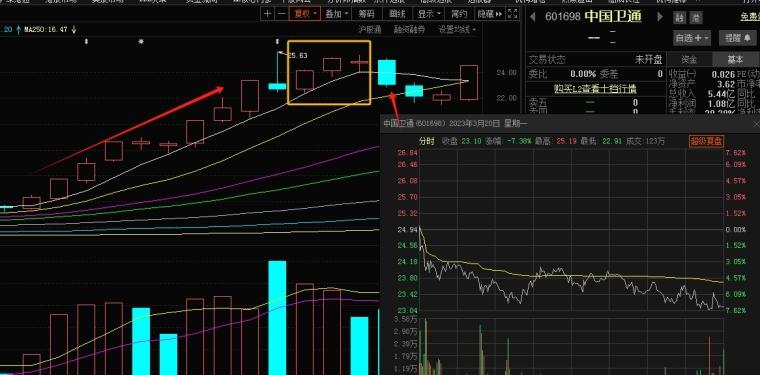Click the 超级复盘 button

(706, 141)
